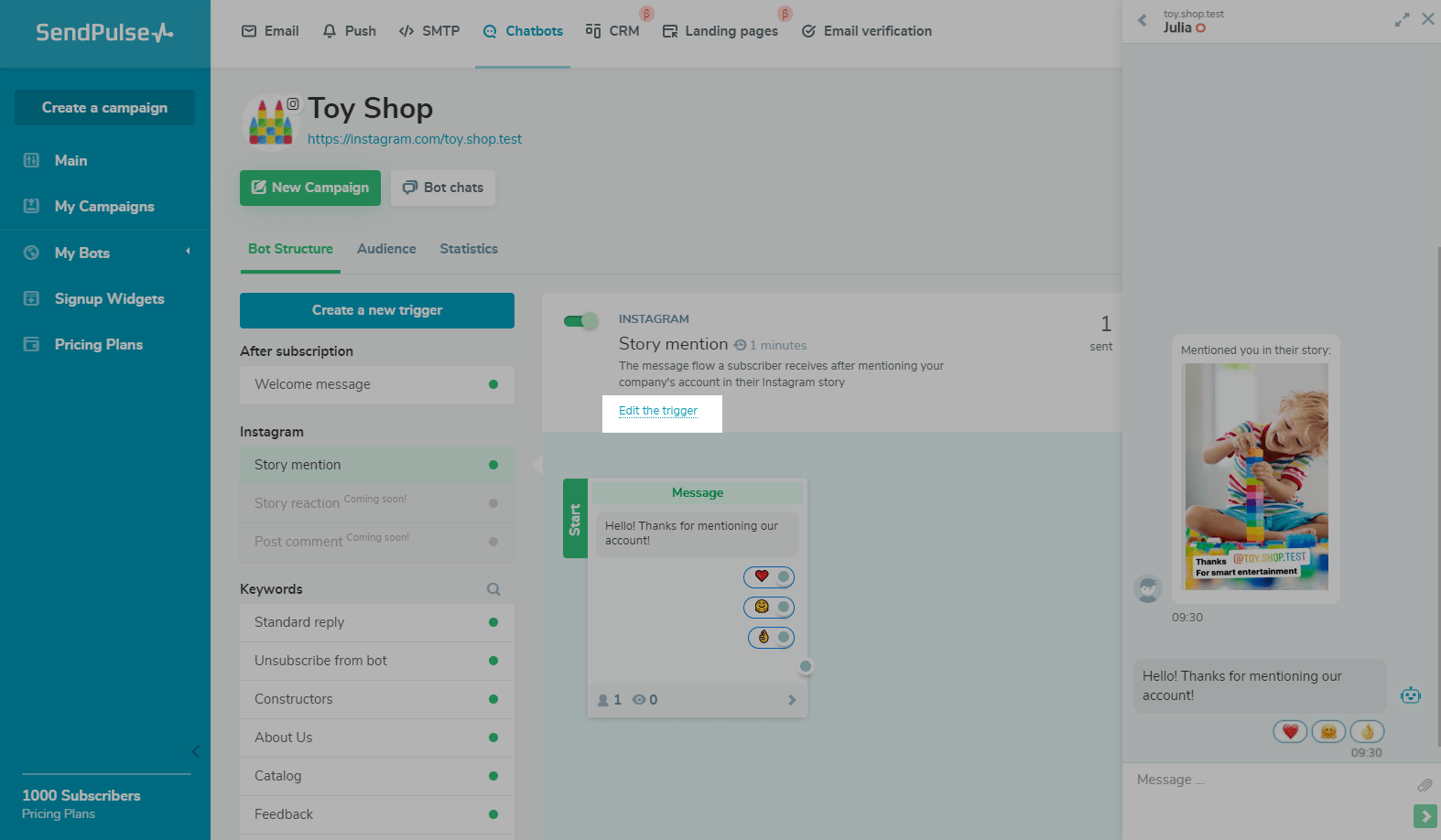The width and height of the screenshot is (1441, 840).
Task: Switch to the Audience tab
Action: pos(386,249)
